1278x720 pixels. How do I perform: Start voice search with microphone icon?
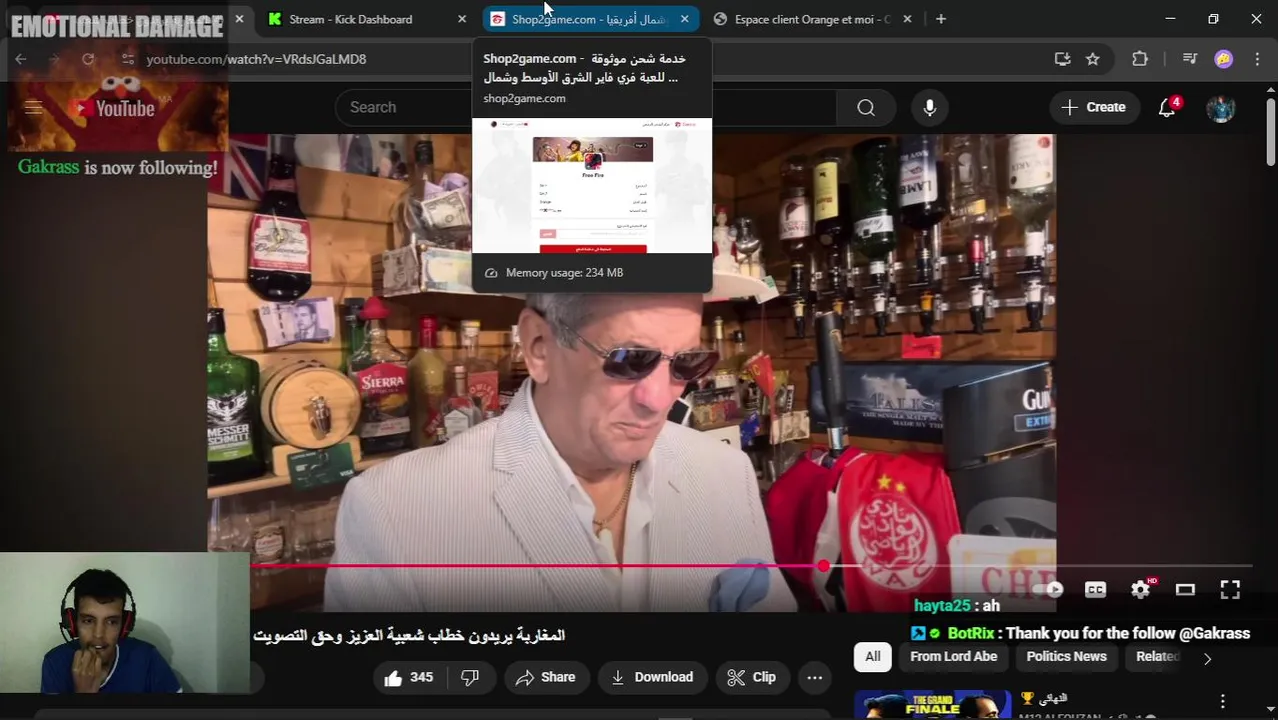click(930, 107)
